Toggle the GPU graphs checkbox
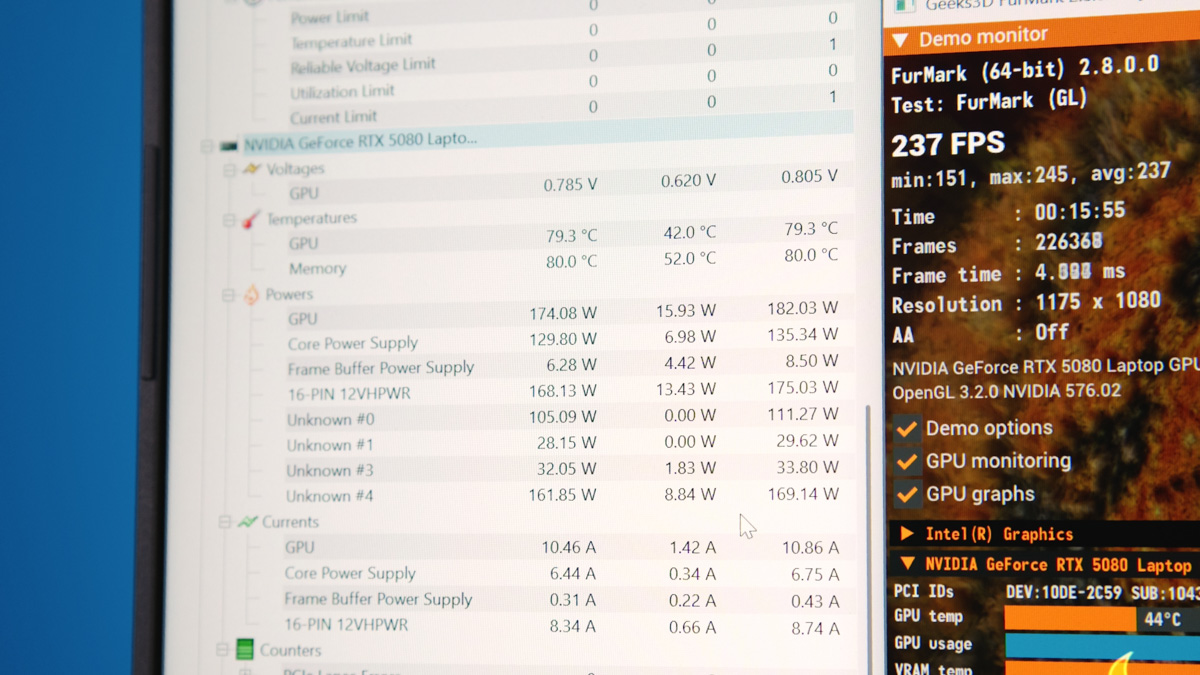The width and height of the screenshot is (1200, 675). coord(907,494)
